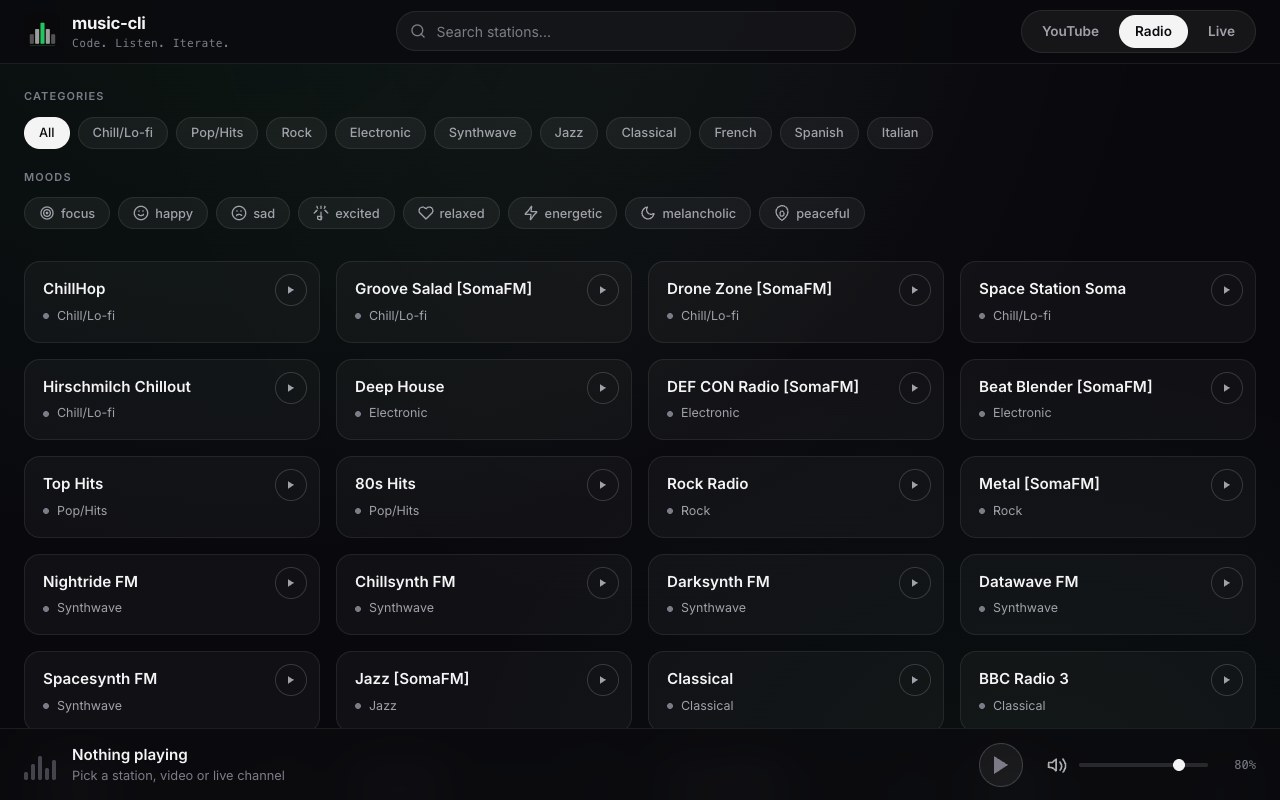Select the Radio tab
The image size is (1280, 800).
pyautogui.click(x=1153, y=31)
